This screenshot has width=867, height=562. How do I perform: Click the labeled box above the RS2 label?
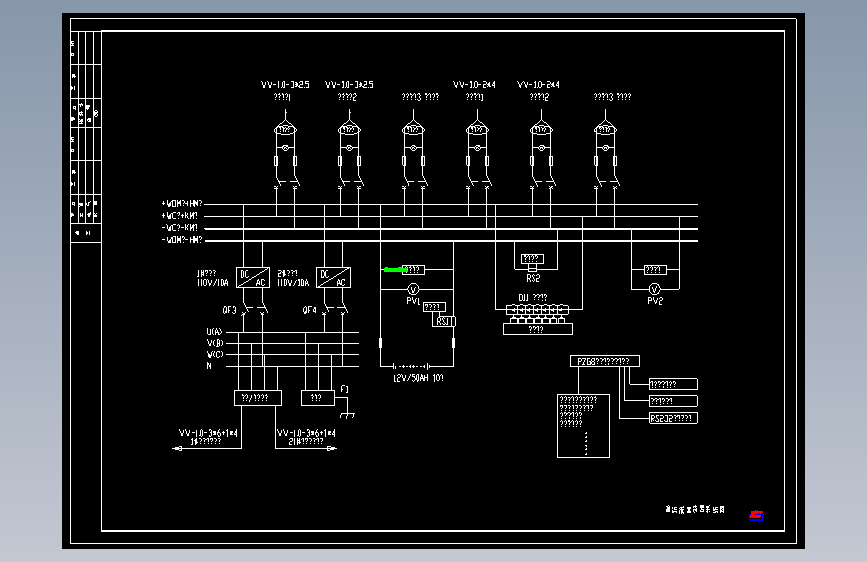(532, 259)
